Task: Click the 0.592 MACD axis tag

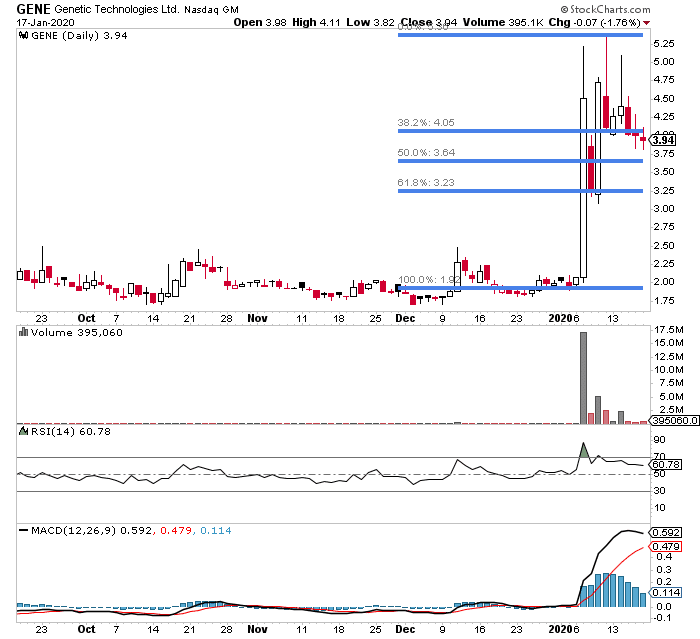Action: point(666,532)
